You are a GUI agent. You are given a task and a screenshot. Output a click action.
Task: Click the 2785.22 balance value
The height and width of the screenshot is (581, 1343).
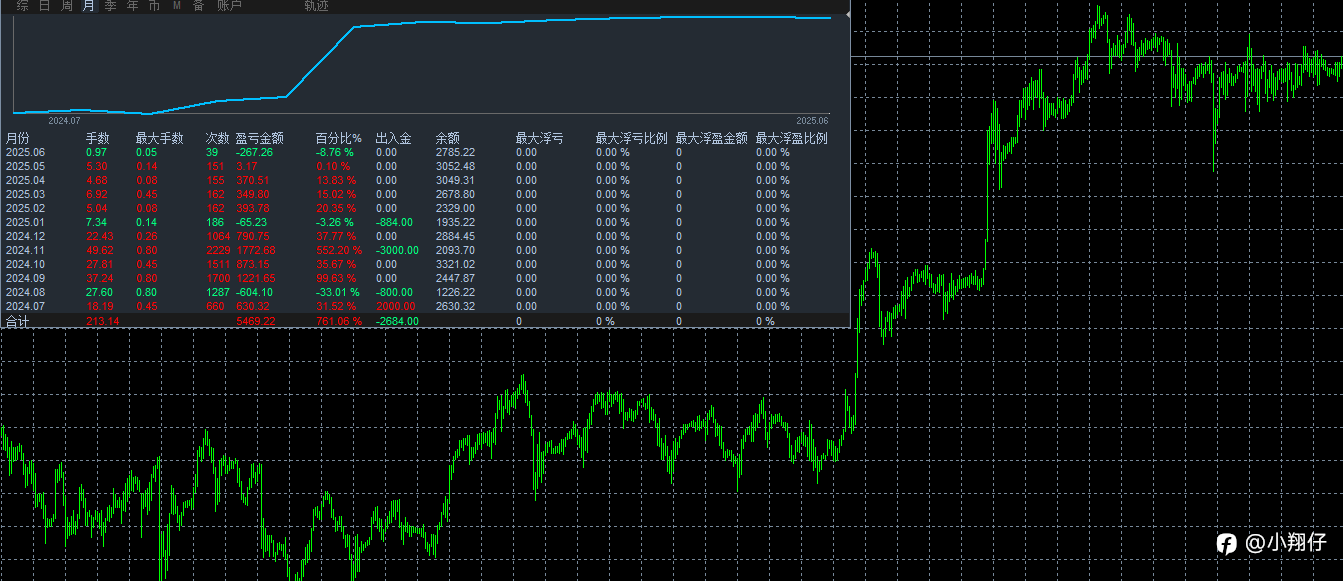tap(455, 152)
